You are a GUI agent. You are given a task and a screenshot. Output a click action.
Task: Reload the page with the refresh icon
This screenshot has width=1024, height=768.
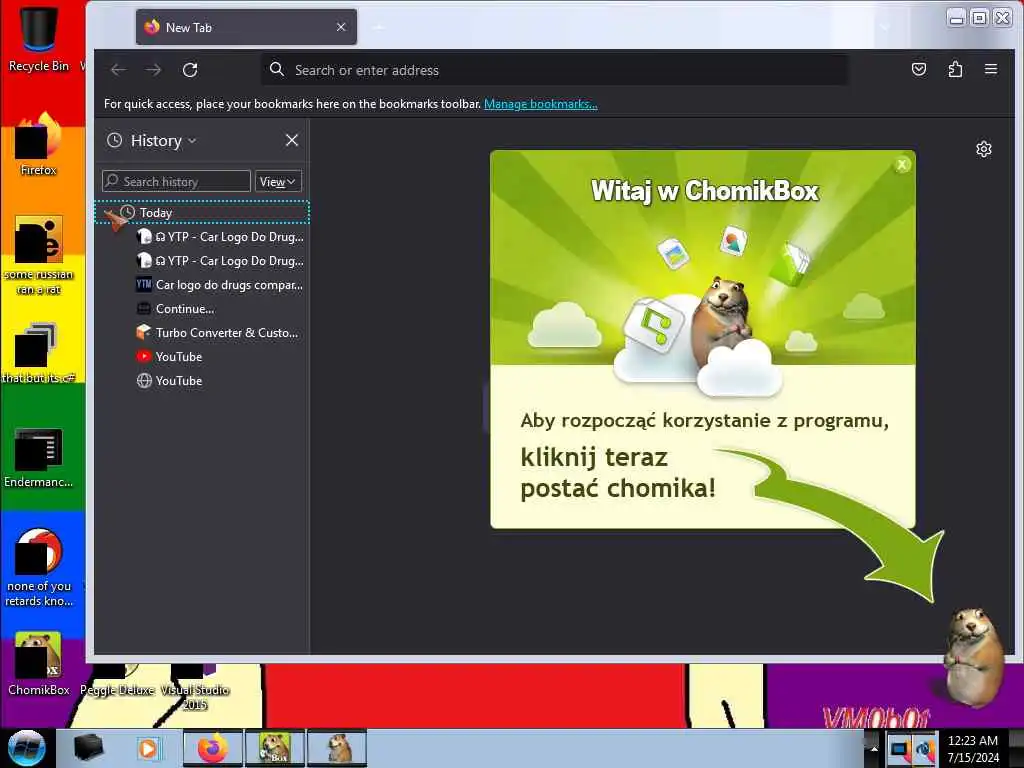(x=190, y=70)
